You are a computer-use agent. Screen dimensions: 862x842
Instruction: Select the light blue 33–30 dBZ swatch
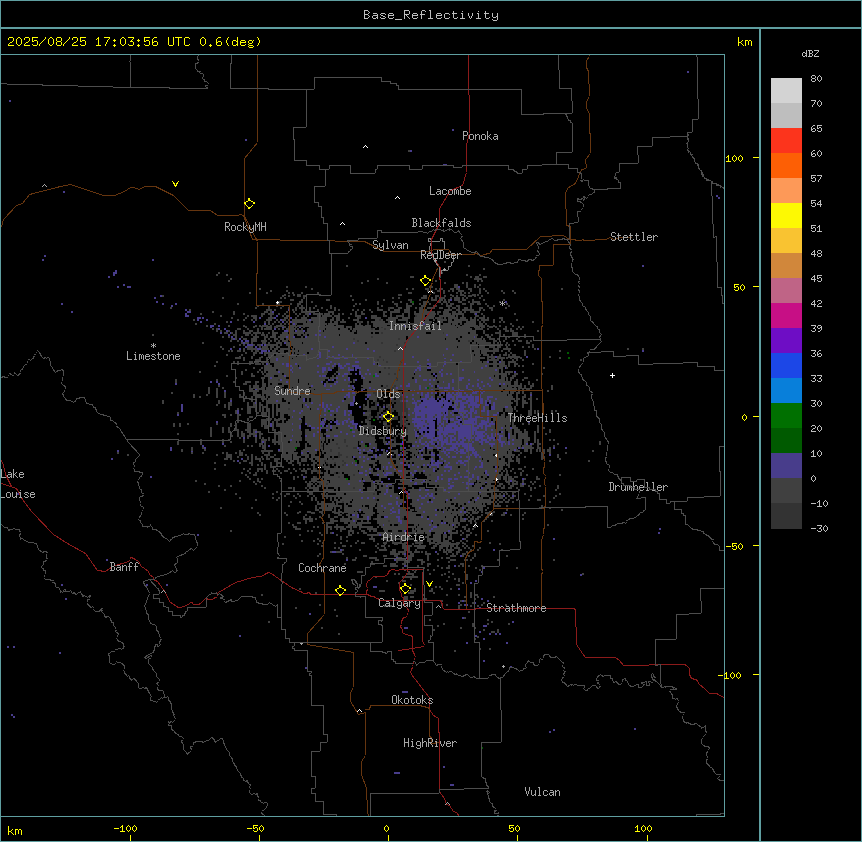[x=786, y=390]
